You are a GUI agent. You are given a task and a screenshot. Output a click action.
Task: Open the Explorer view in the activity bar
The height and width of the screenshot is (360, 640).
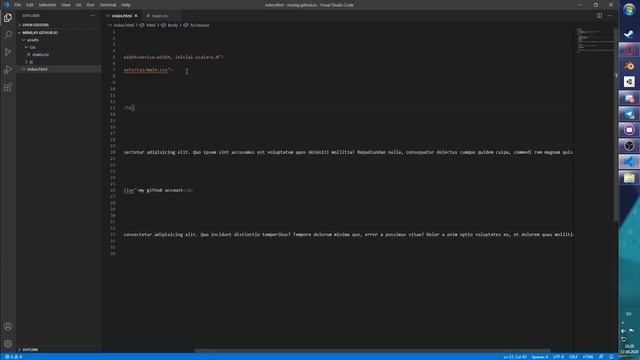click(x=8, y=18)
